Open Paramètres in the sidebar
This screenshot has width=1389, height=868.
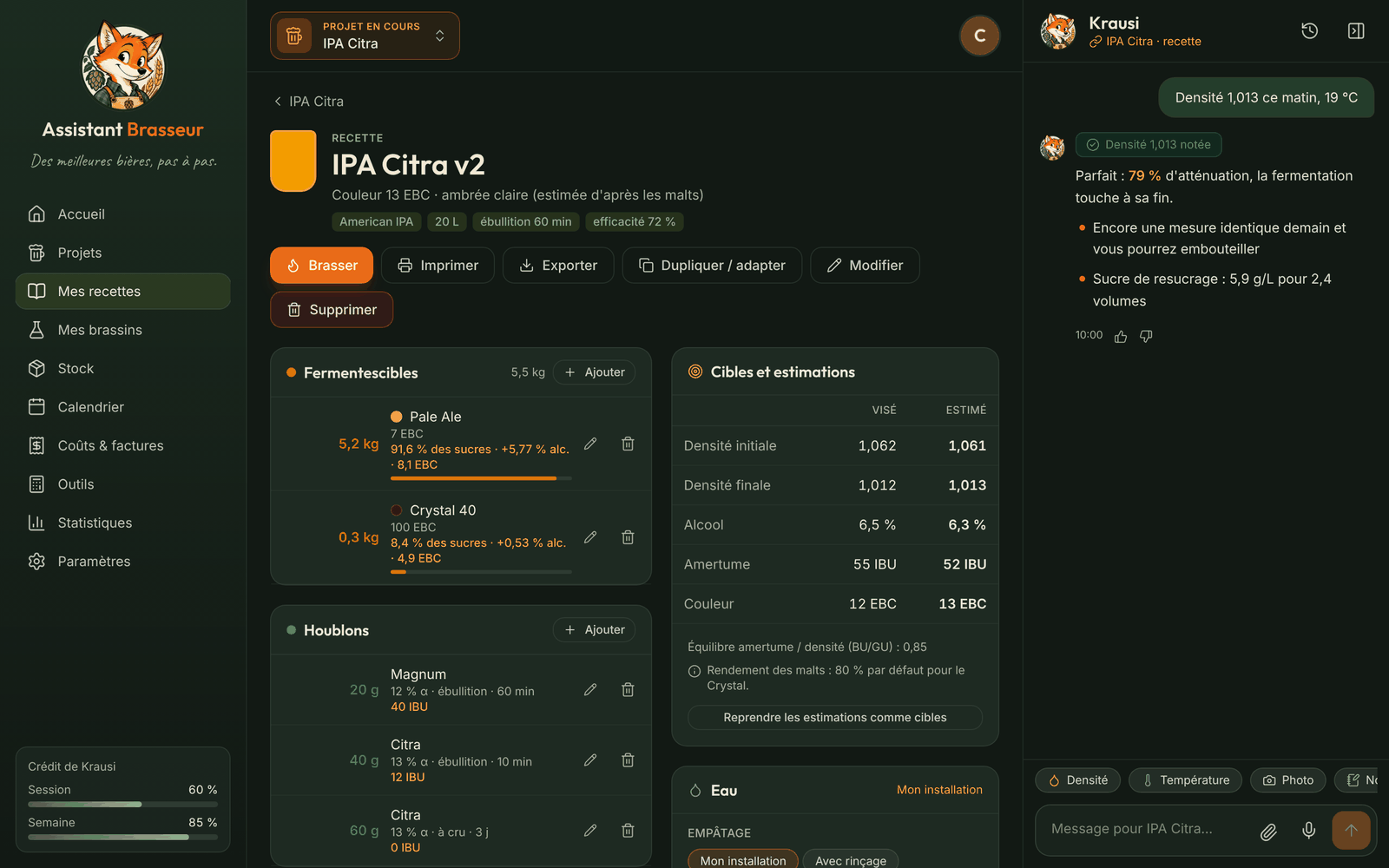tap(123, 562)
